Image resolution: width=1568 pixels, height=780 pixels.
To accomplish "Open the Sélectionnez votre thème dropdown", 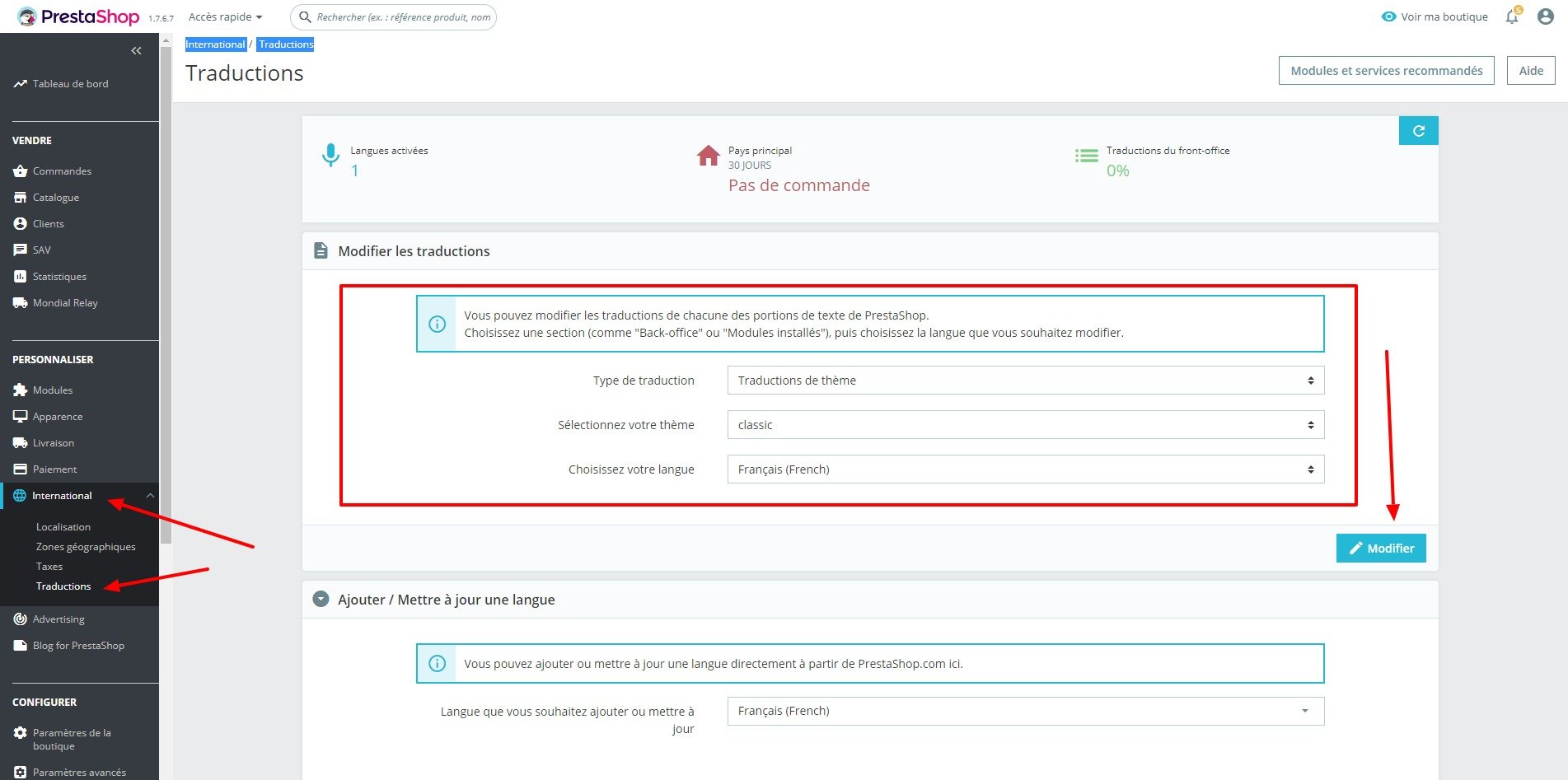I will pos(1026,425).
